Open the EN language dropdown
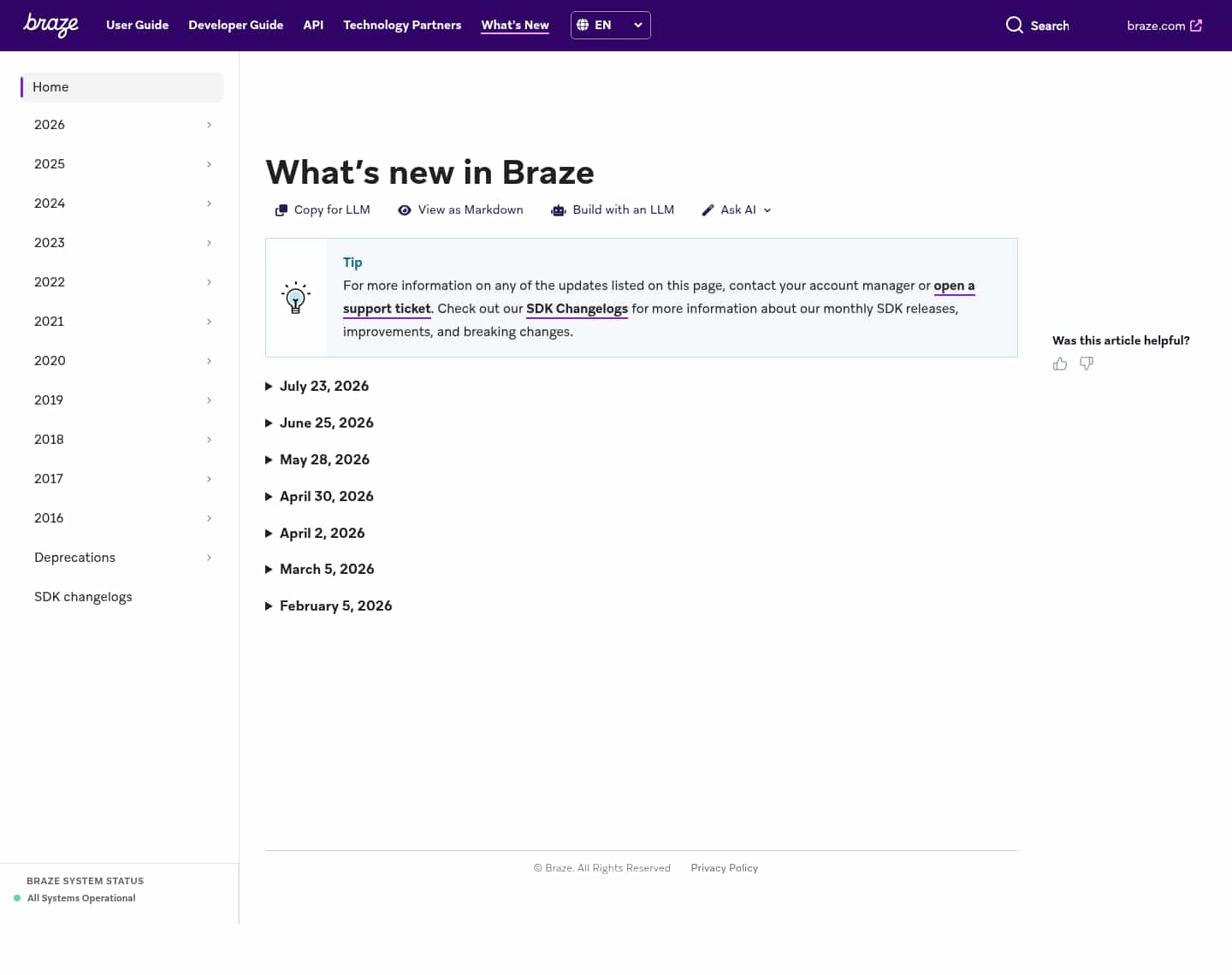The image size is (1232, 975). click(x=610, y=25)
